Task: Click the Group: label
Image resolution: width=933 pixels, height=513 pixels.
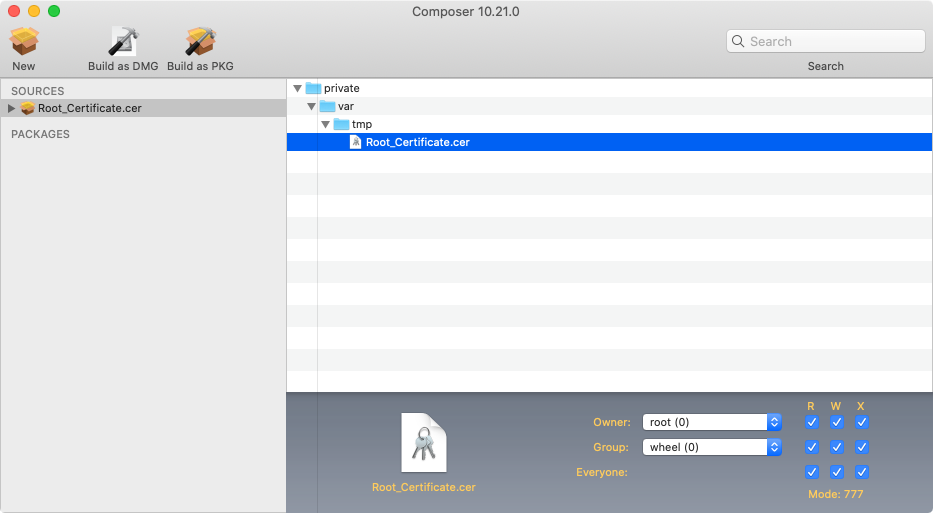Action: tap(611, 447)
